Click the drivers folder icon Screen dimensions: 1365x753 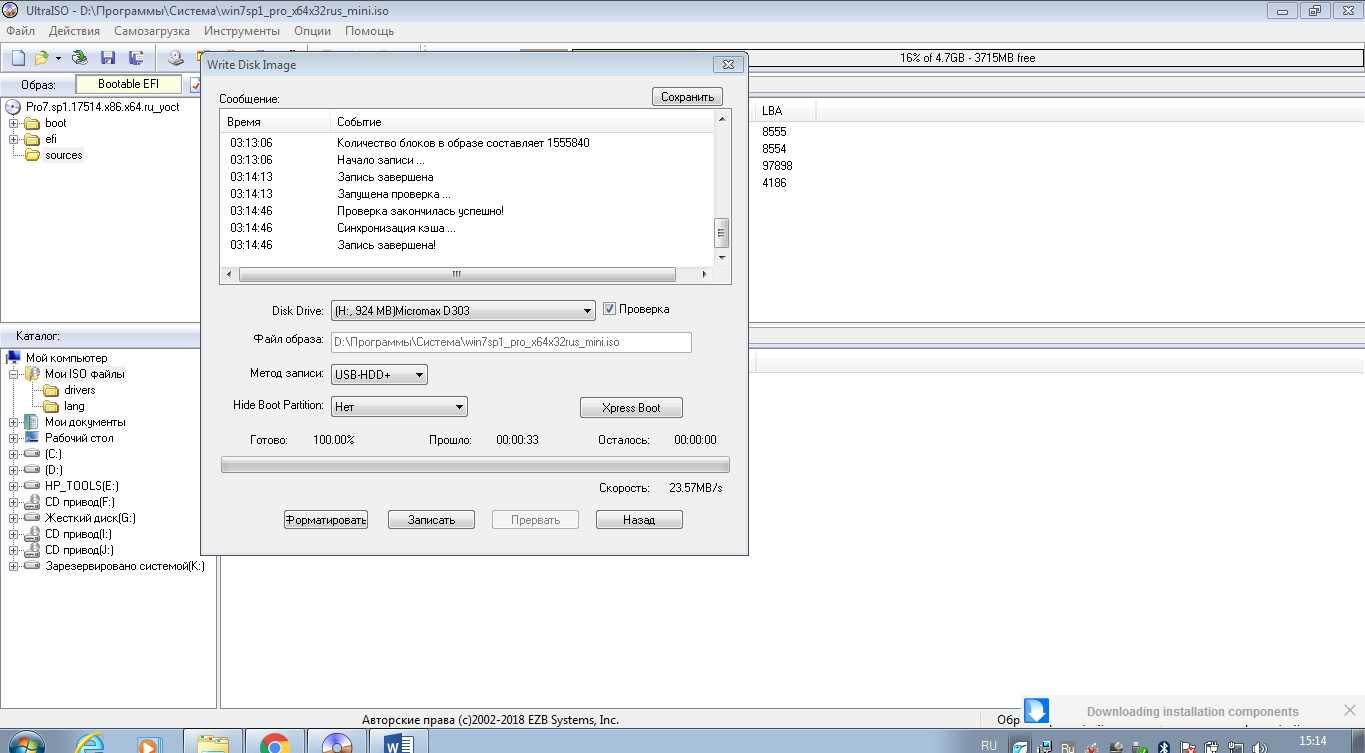click(51, 390)
